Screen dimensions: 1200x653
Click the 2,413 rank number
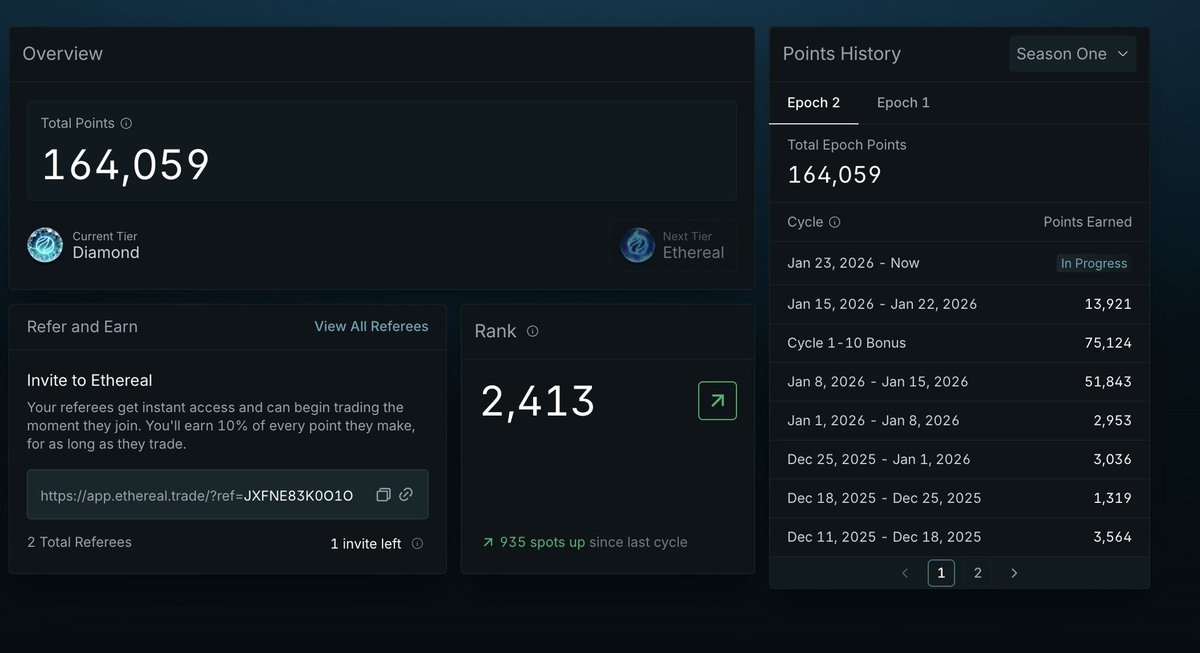[x=538, y=401]
